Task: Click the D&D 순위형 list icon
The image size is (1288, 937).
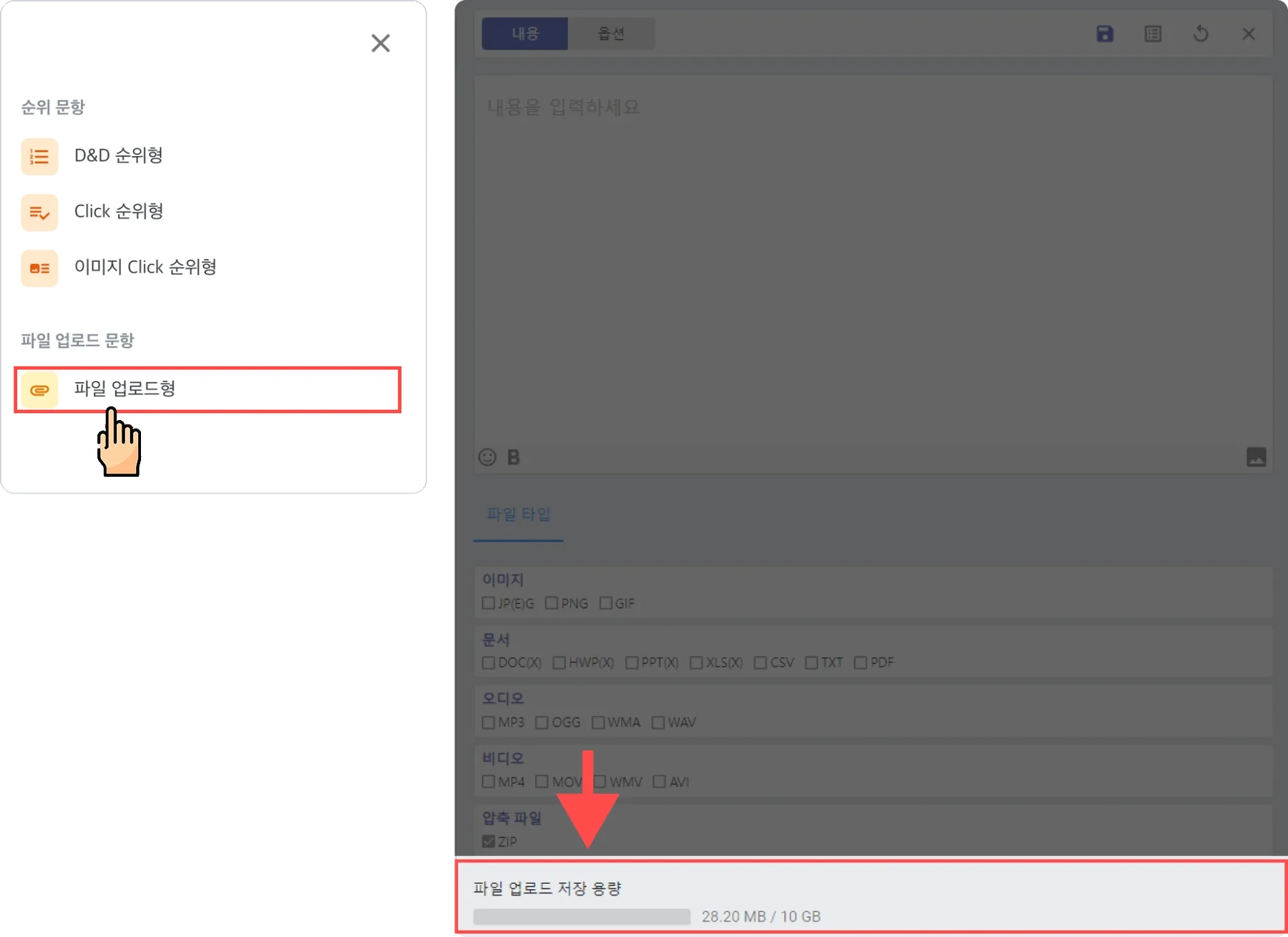Action: pyautogui.click(x=39, y=157)
